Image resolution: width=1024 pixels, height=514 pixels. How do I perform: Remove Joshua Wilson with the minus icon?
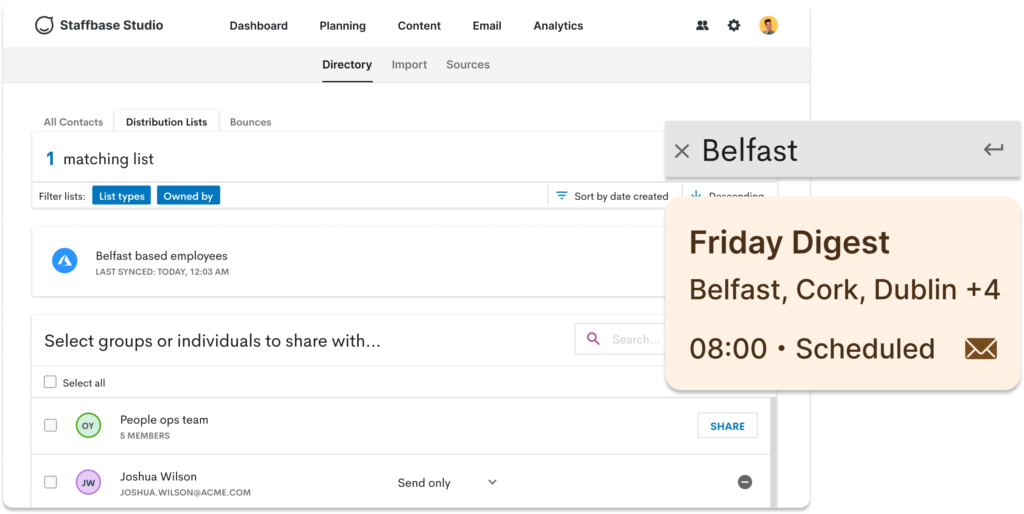point(744,482)
